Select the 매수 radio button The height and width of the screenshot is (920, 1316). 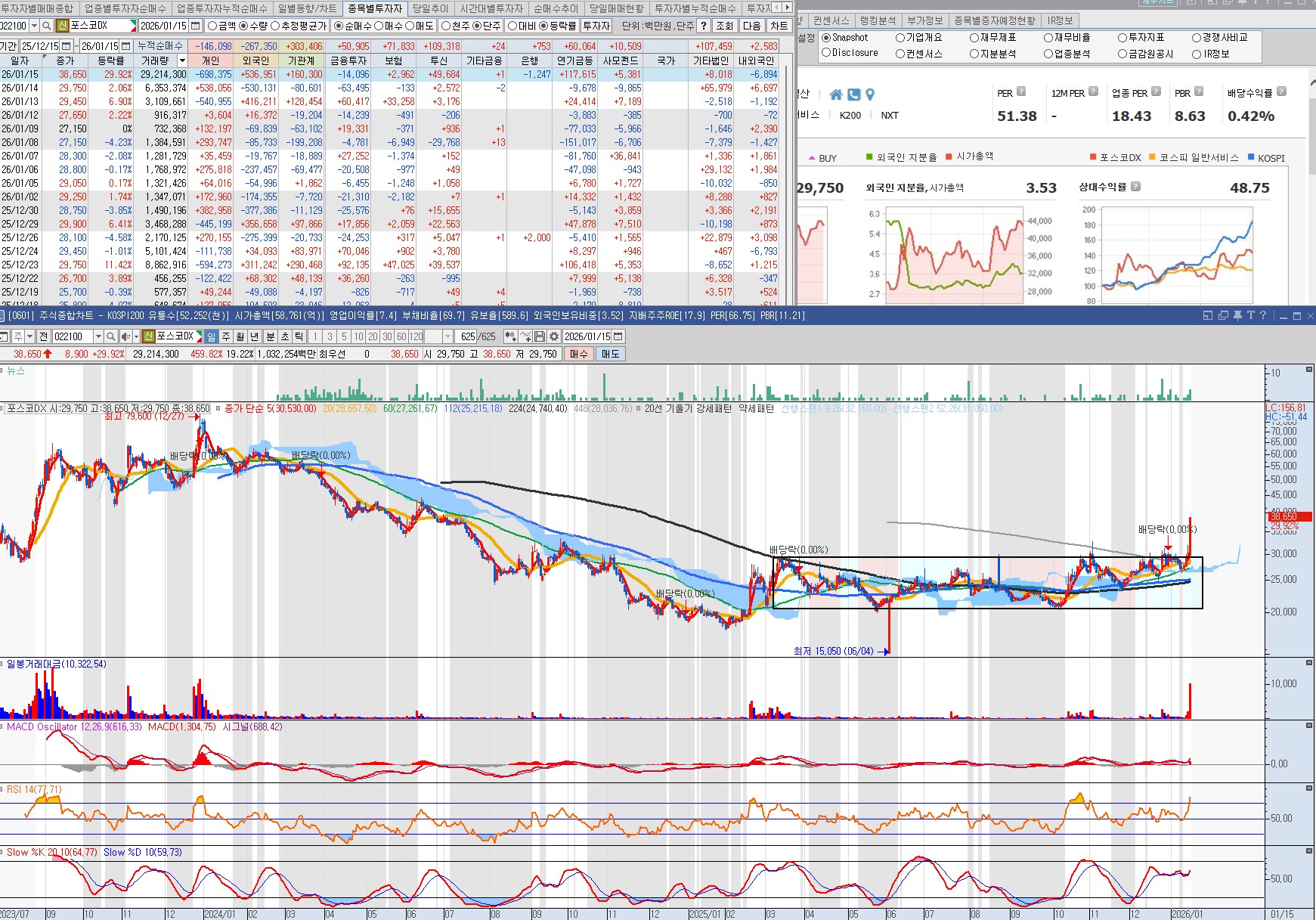(x=379, y=26)
